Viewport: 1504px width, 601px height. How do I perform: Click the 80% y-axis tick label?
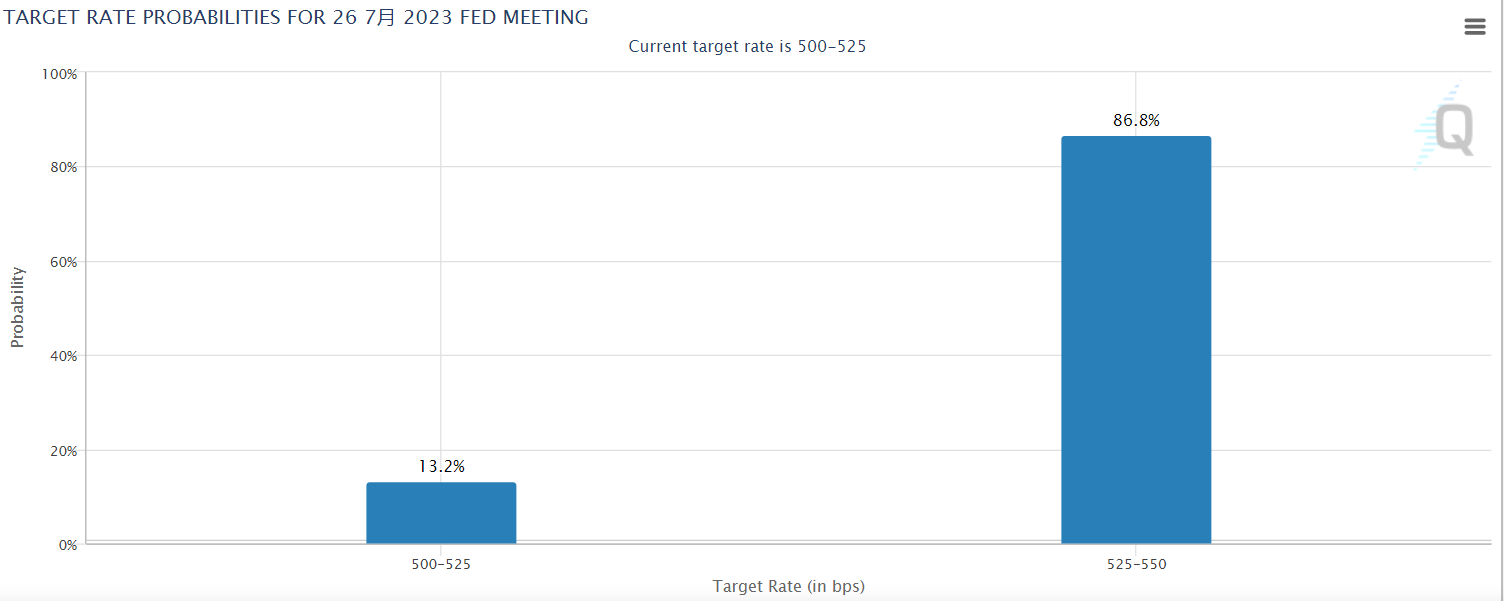click(62, 167)
